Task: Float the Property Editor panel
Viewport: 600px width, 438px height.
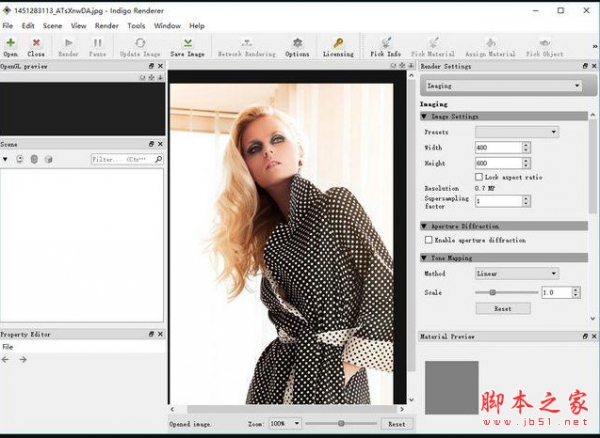Action: [x=152, y=334]
